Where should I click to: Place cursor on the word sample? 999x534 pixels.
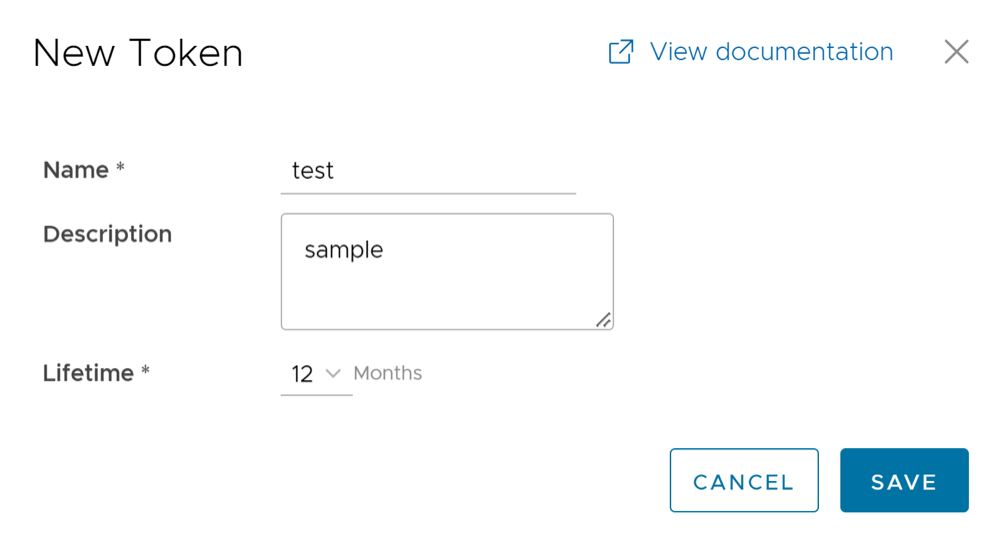click(343, 250)
